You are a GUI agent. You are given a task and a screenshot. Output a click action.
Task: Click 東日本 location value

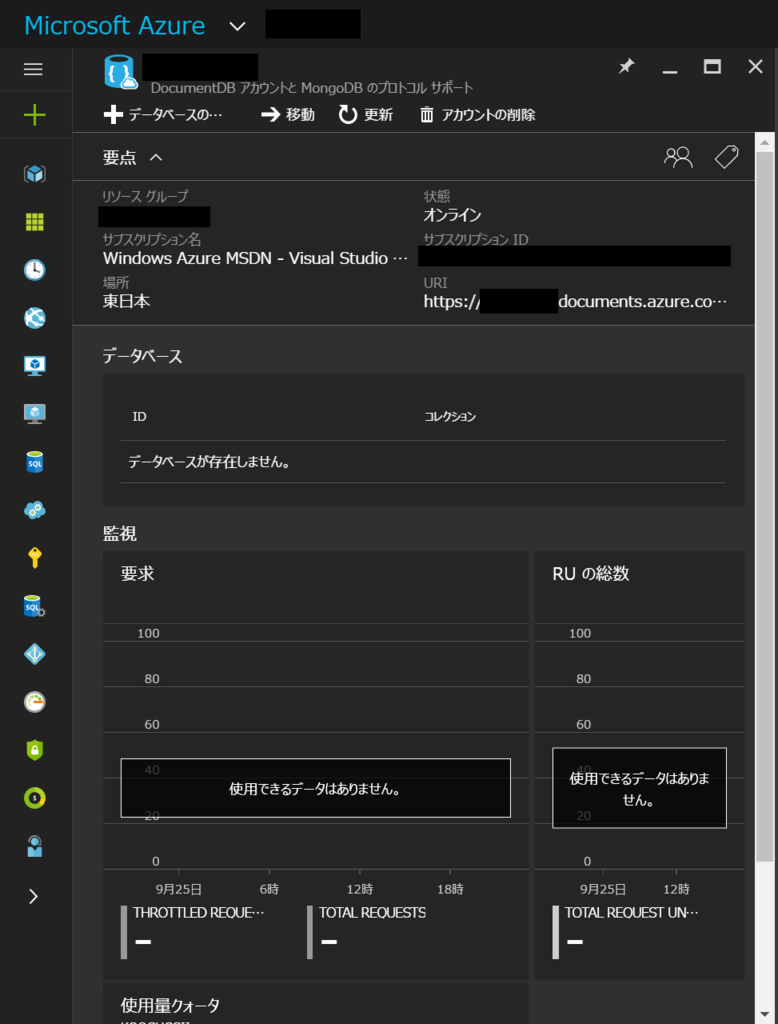(126, 301)
